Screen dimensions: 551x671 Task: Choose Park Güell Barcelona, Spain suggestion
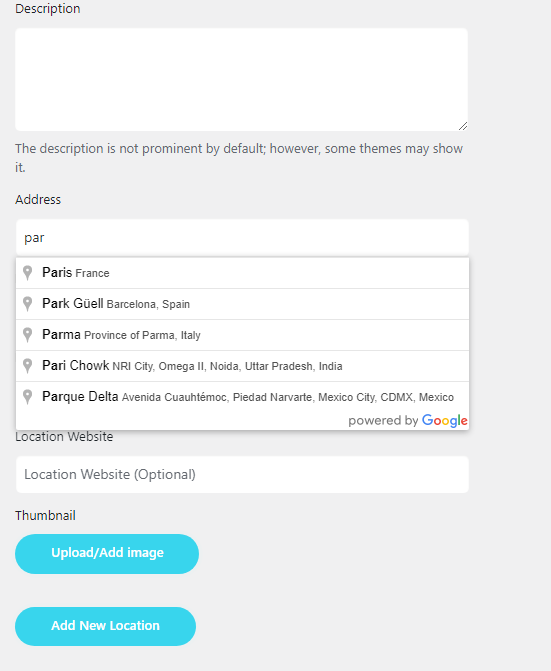point(242,304)
